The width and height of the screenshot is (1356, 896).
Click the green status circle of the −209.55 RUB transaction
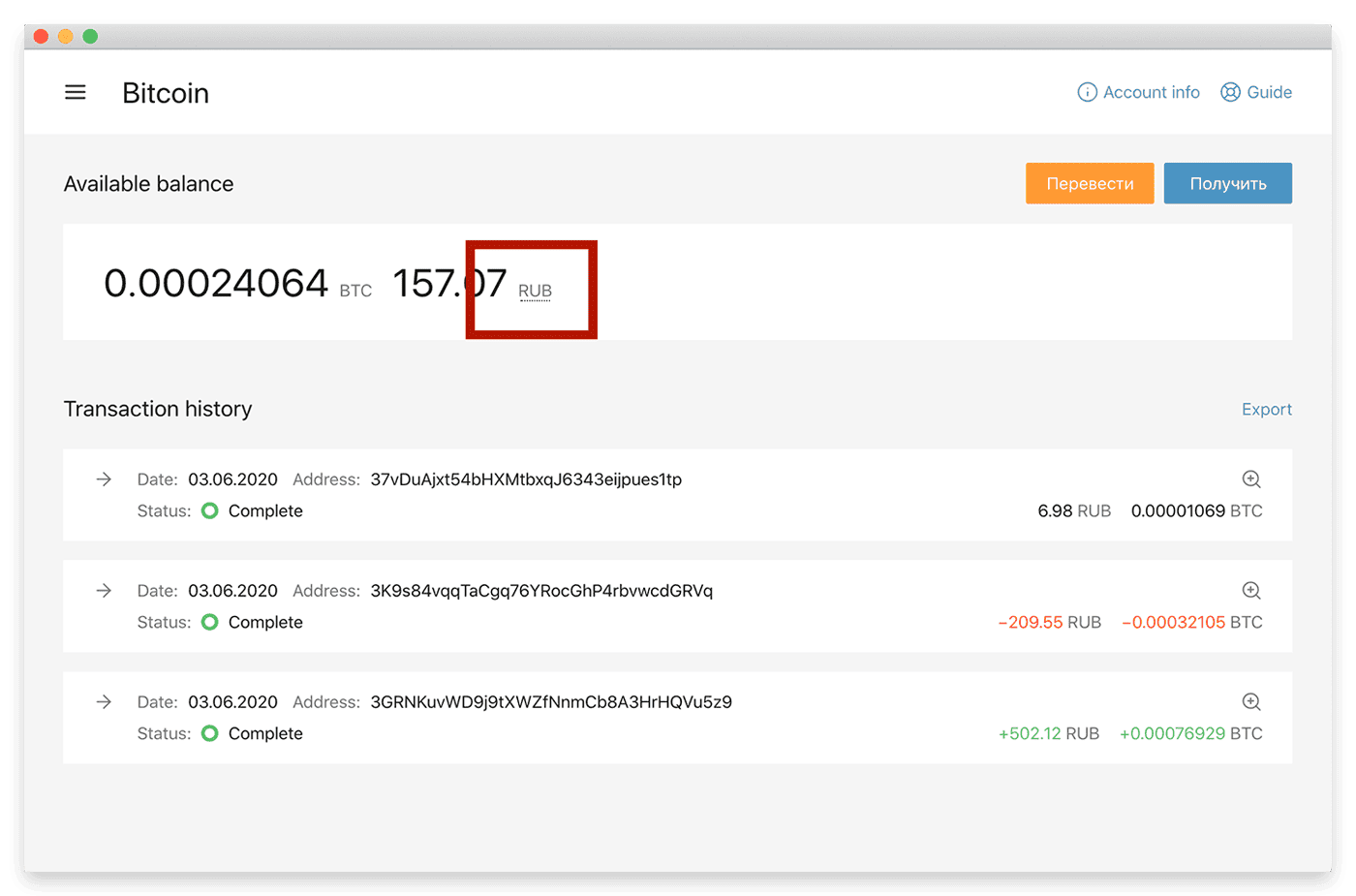tap(209, 622)
